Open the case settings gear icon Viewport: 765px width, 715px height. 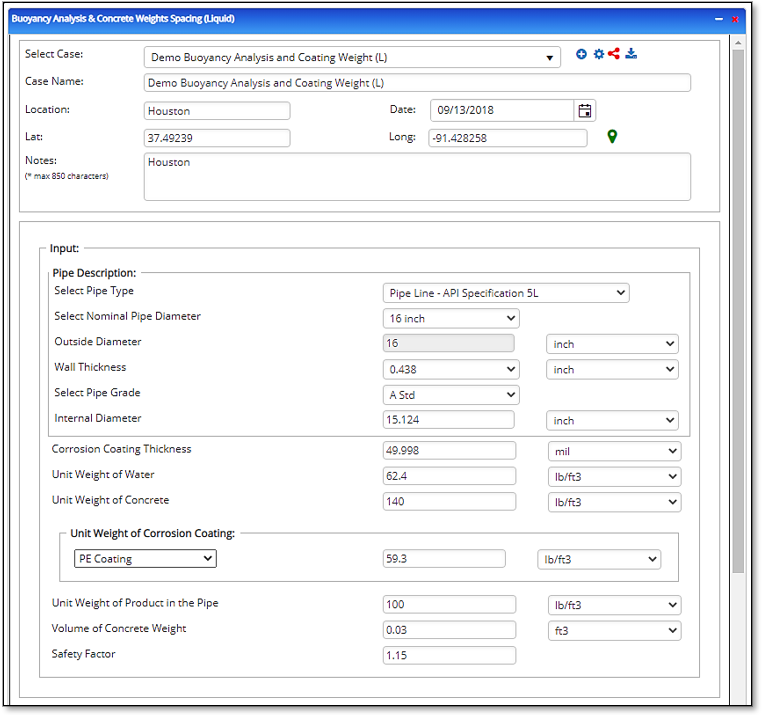tap(598, 54)
